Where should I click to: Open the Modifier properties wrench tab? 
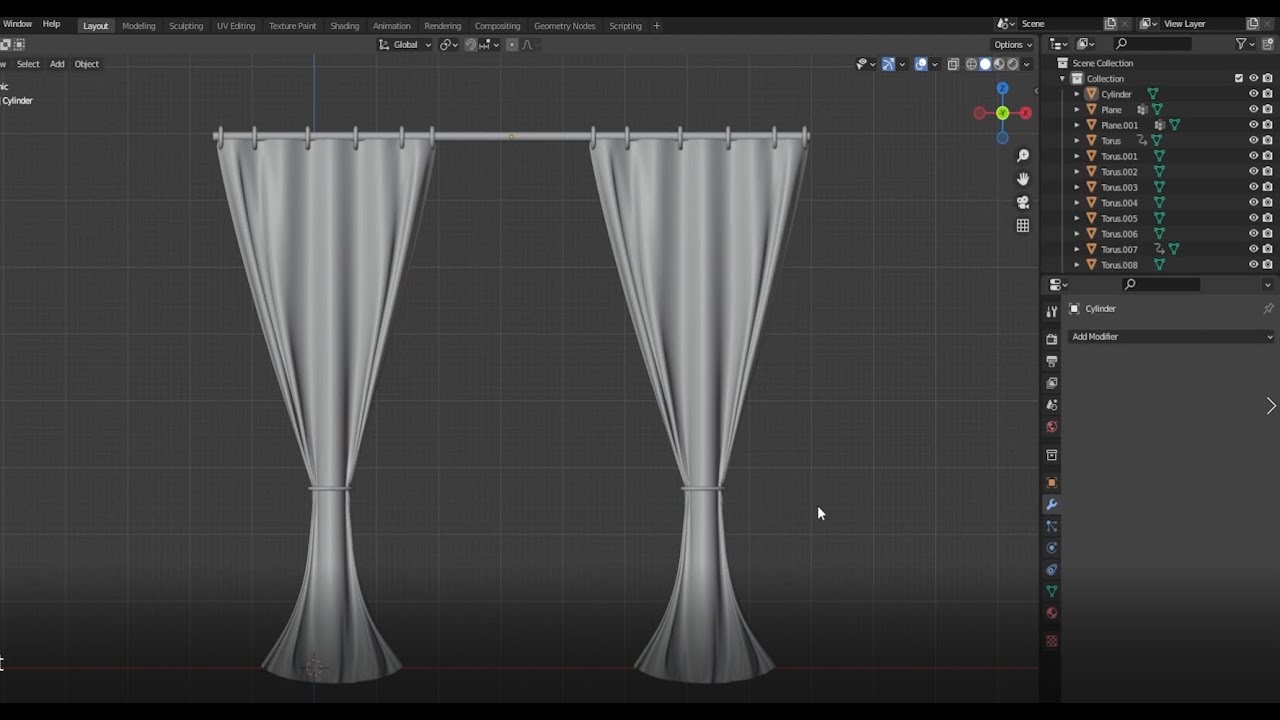click(1051, 504)
